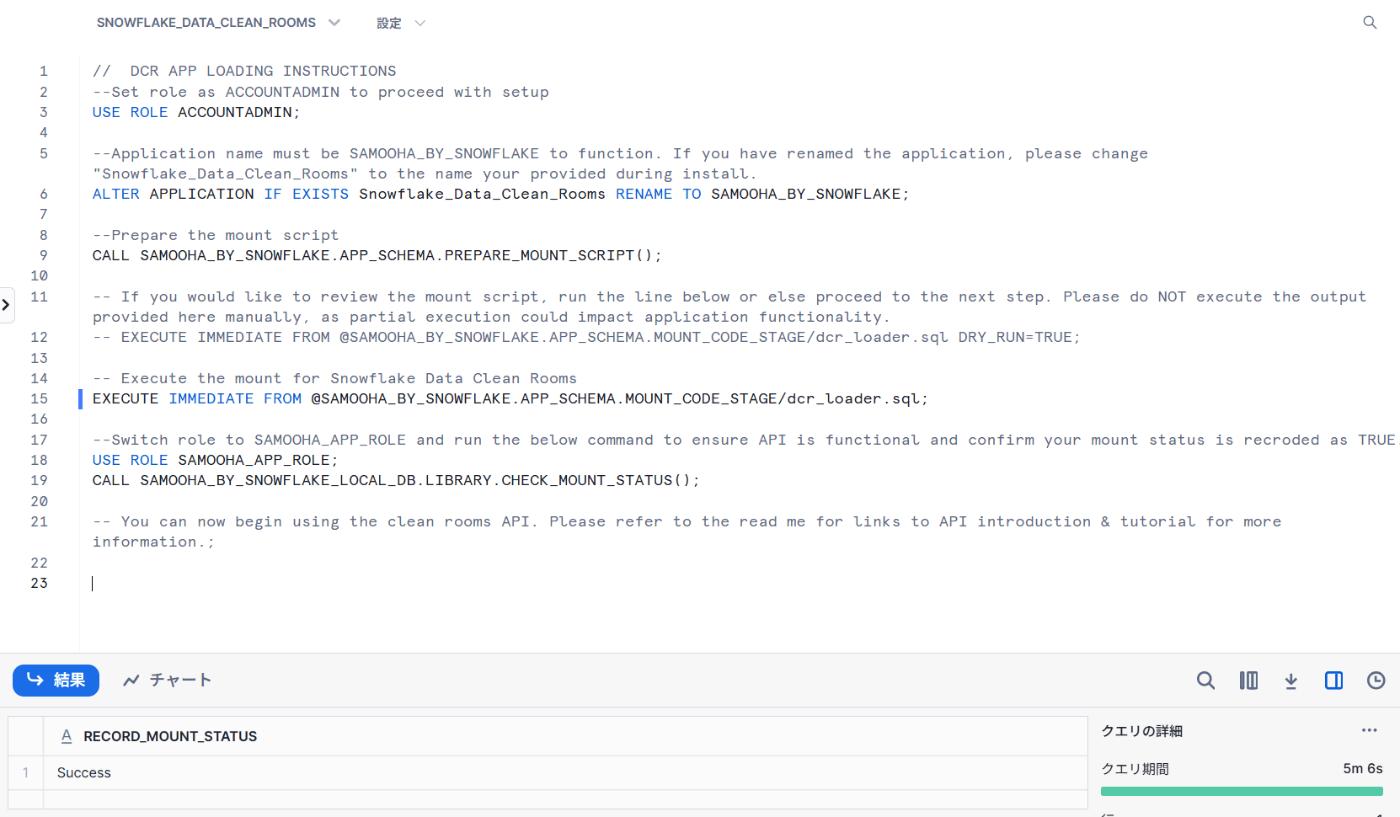
Task: Click the review the mount script comment
Action: tap(729, 306)
